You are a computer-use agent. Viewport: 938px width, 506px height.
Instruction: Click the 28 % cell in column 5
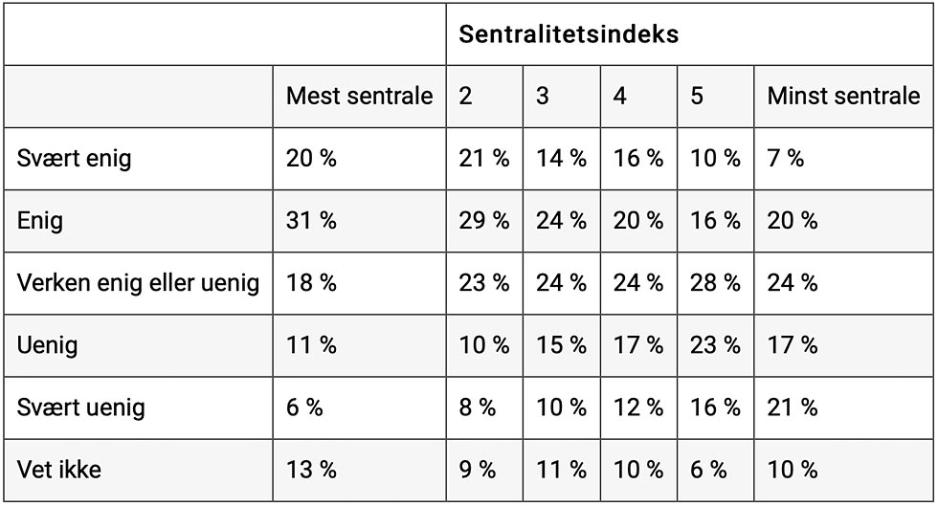[715, 283]
